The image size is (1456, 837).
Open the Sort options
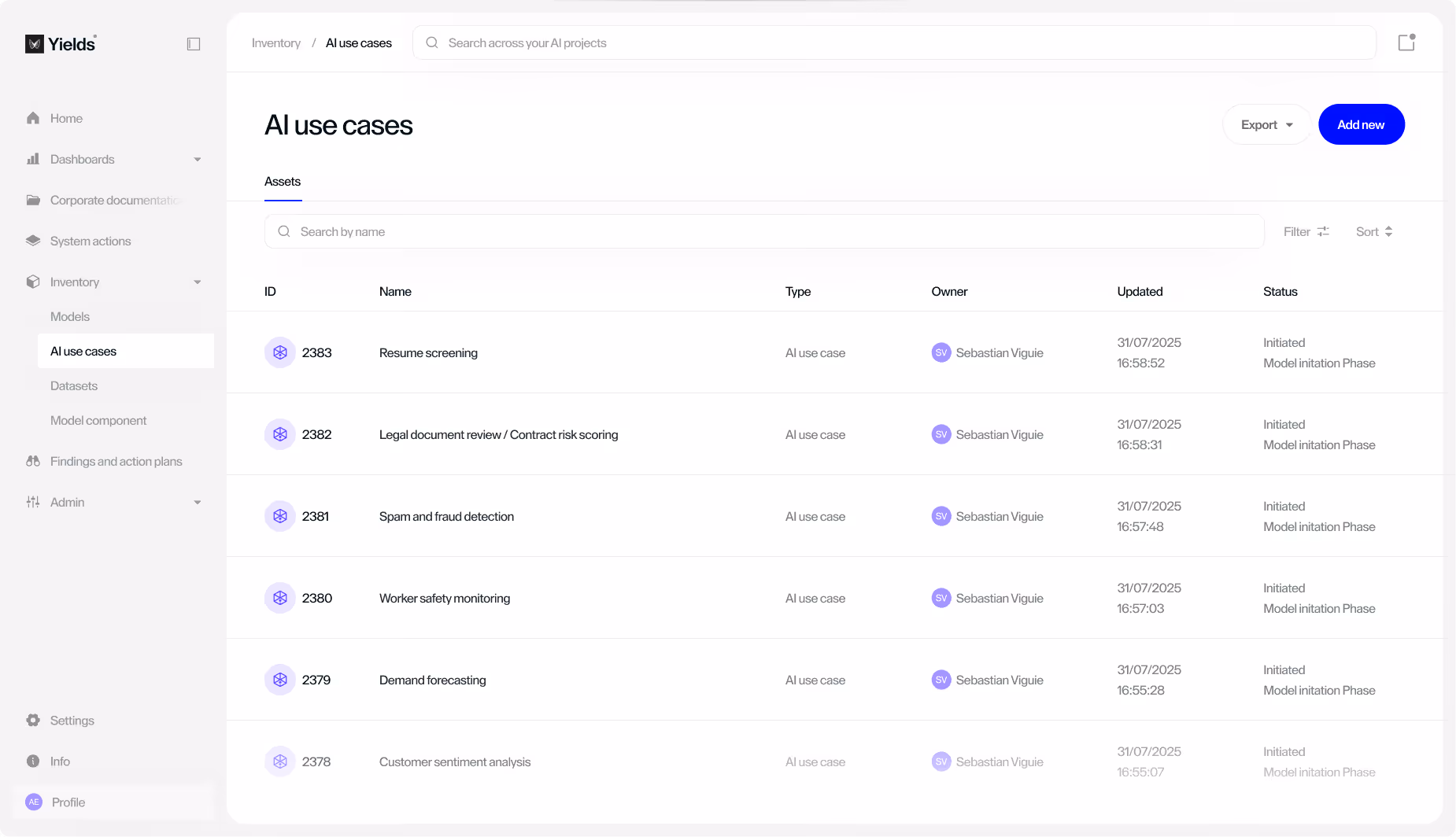coord(1374,231)
